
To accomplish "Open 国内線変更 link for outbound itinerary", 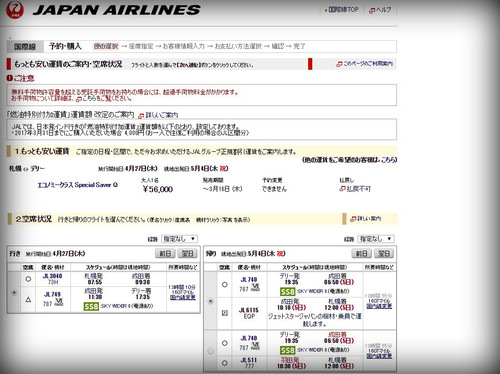I will click(x=183, y=297).
